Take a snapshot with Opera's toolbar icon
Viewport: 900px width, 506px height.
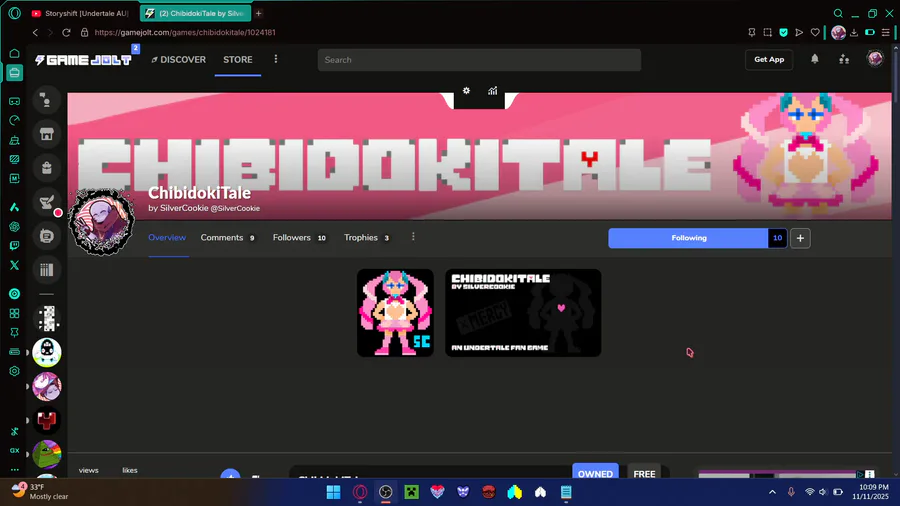pos(767,33)
